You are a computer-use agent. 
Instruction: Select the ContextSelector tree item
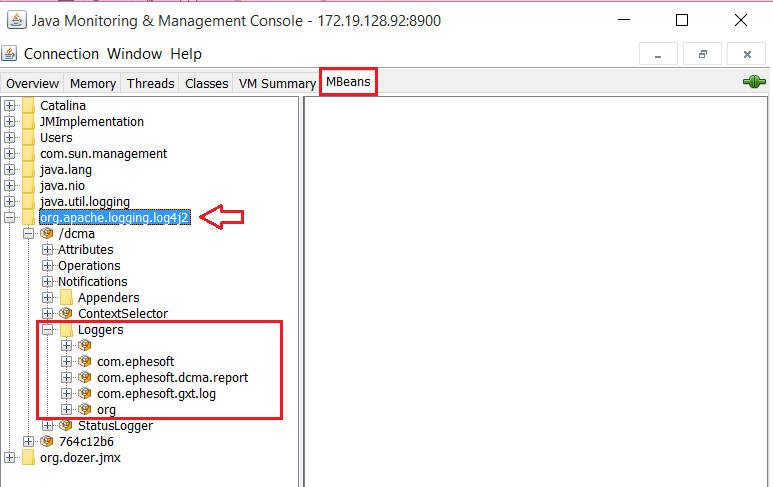(123, 313)
